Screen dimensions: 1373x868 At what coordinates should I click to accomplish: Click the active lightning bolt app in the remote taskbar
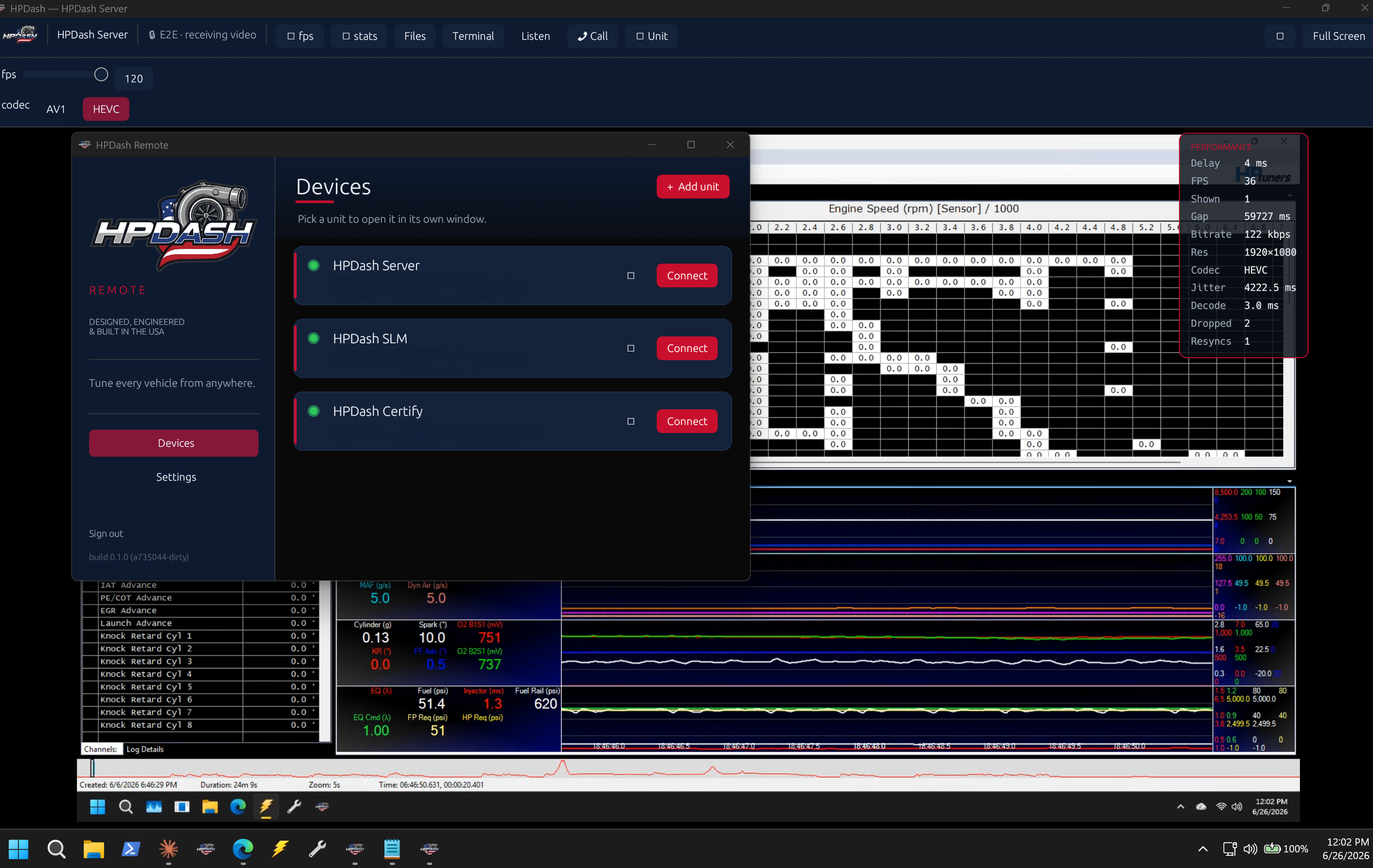tap(266, 807)
